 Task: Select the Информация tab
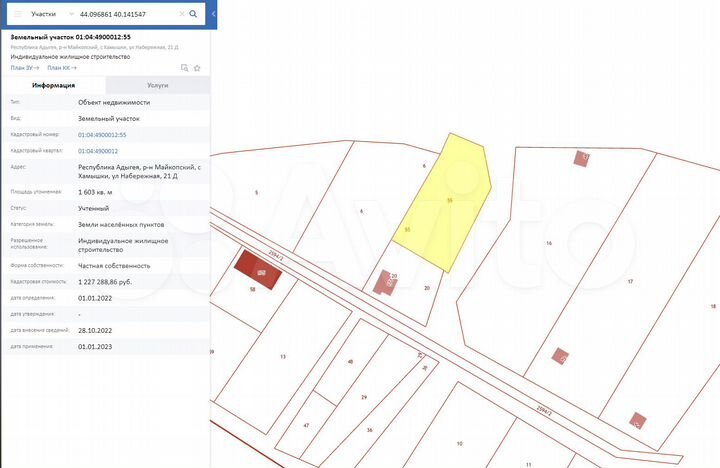click(52, 86)
